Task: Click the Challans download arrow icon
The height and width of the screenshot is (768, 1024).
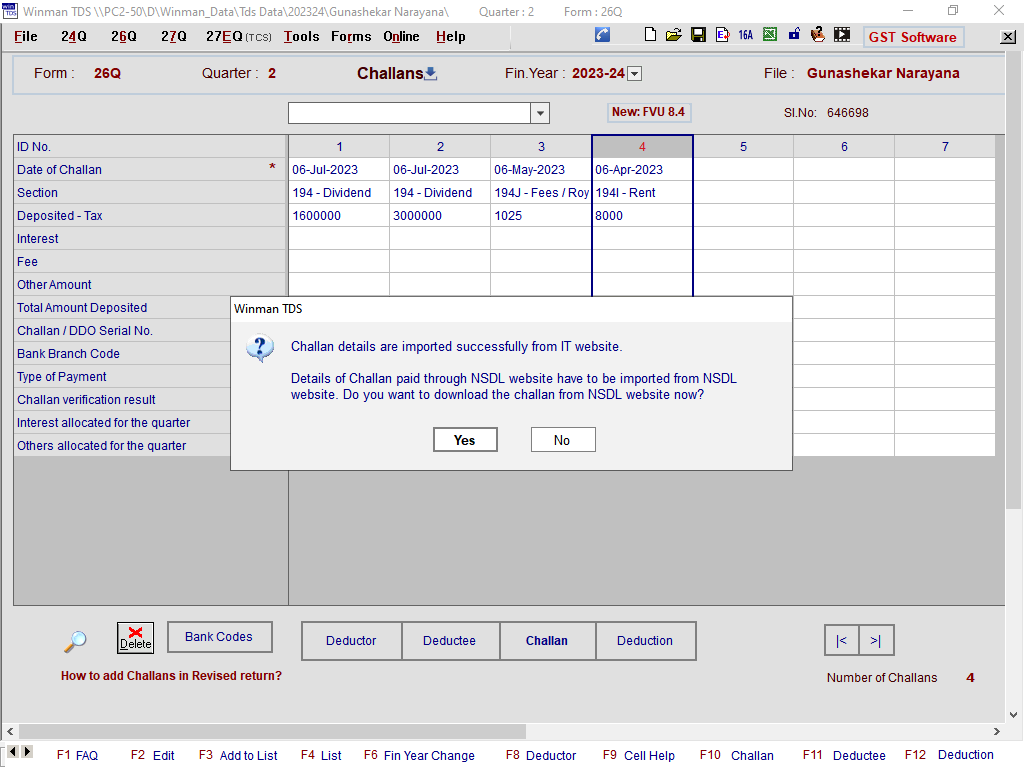Action: pyautogui.click(x=431, y=73)
